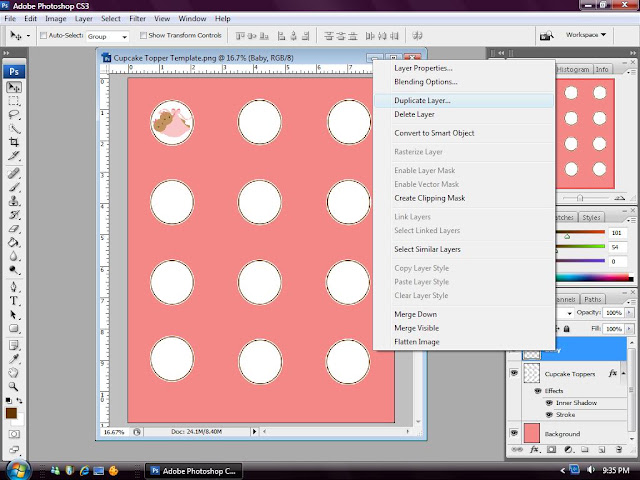Click the Windows Start orb
Image resolution: width=640 pixels, height=480 pixels.
click(x=16, y=470)
